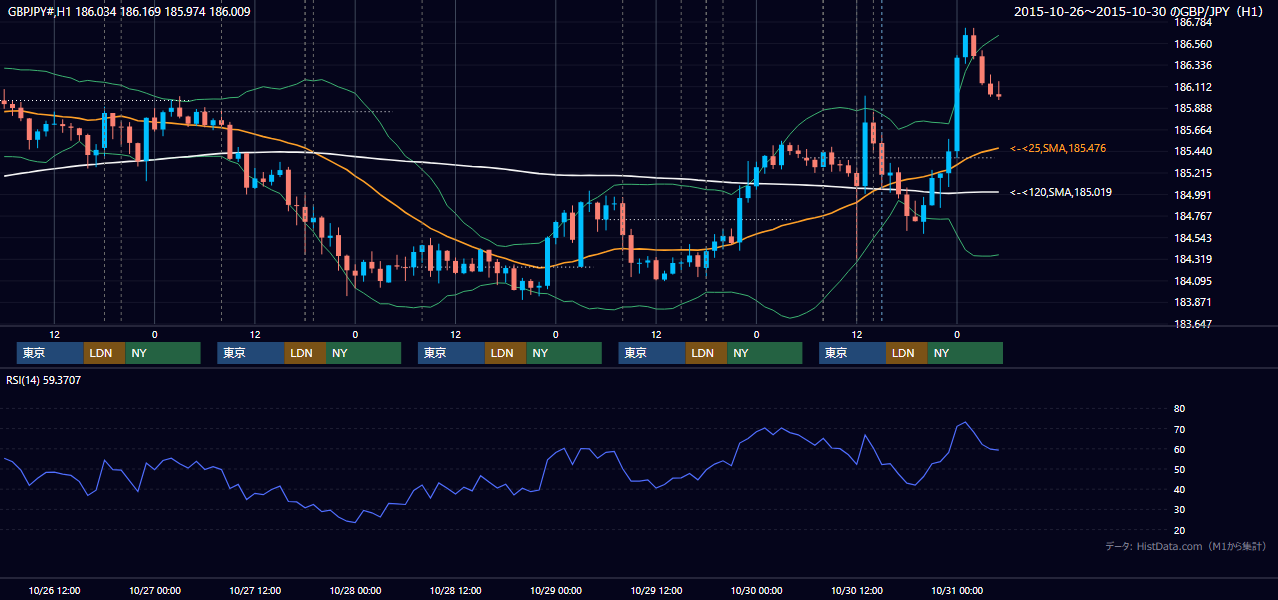Click the HistData.com data source credit

tap(1186, 547)
